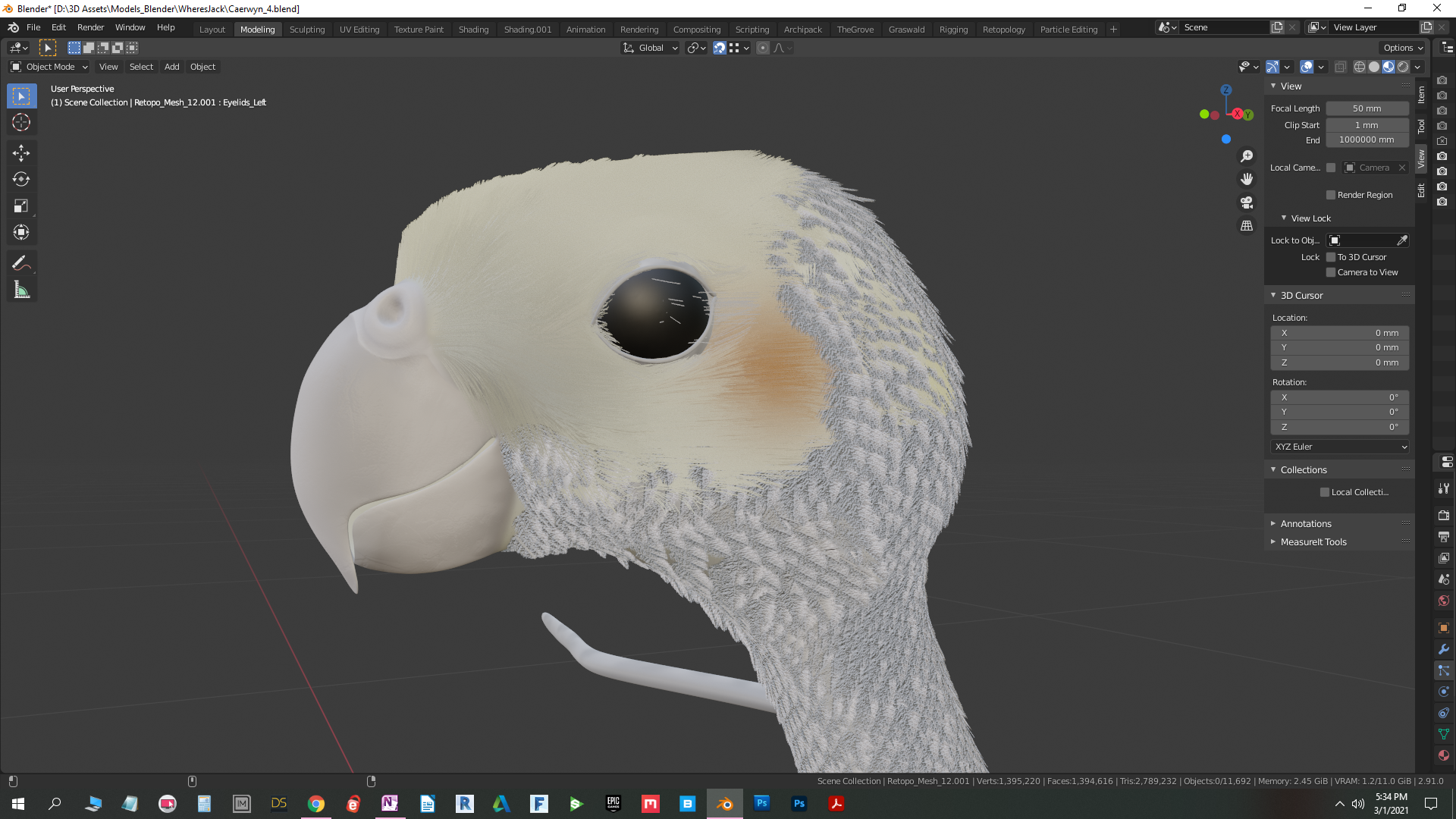Open the XYZ Euler rotation dropdown
Image resolution: width=1456 pixels, height=819 pixels.
tap(1340, 447)
